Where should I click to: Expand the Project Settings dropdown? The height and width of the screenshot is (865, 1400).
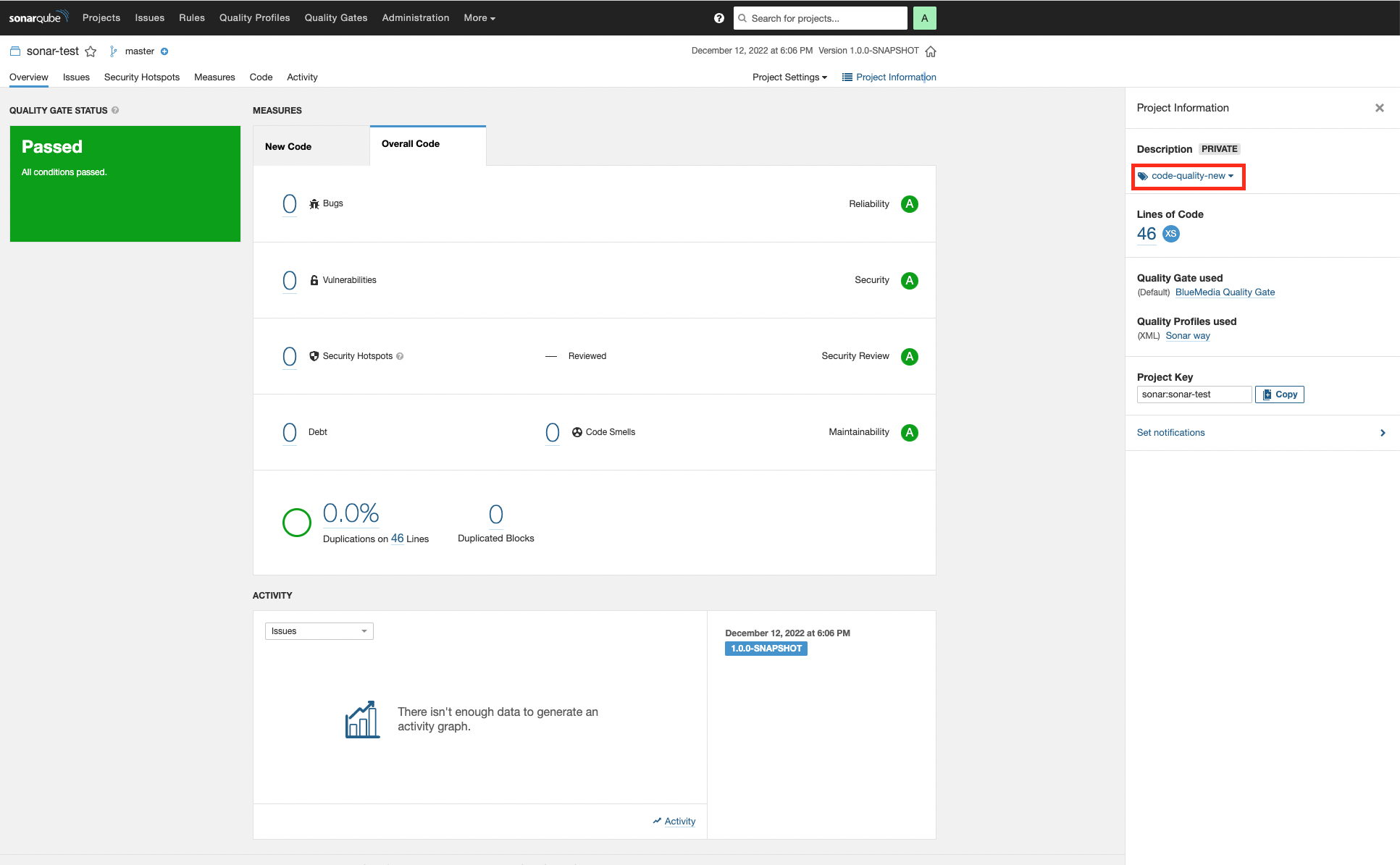pos(789,77)
